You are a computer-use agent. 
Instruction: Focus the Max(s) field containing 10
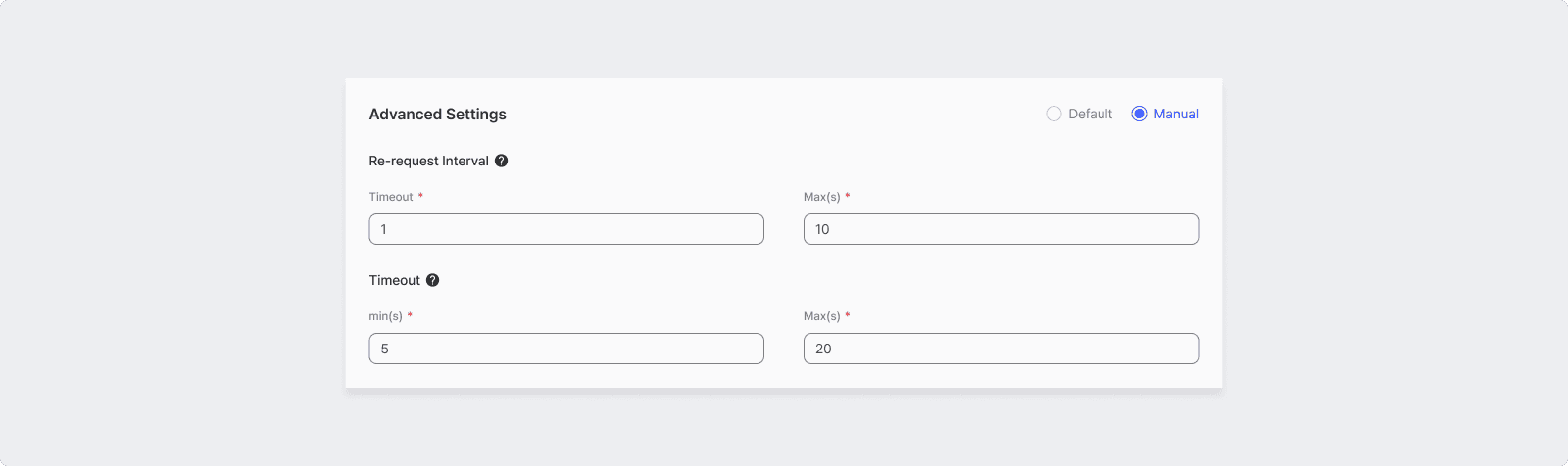[x=1001, y=229]
